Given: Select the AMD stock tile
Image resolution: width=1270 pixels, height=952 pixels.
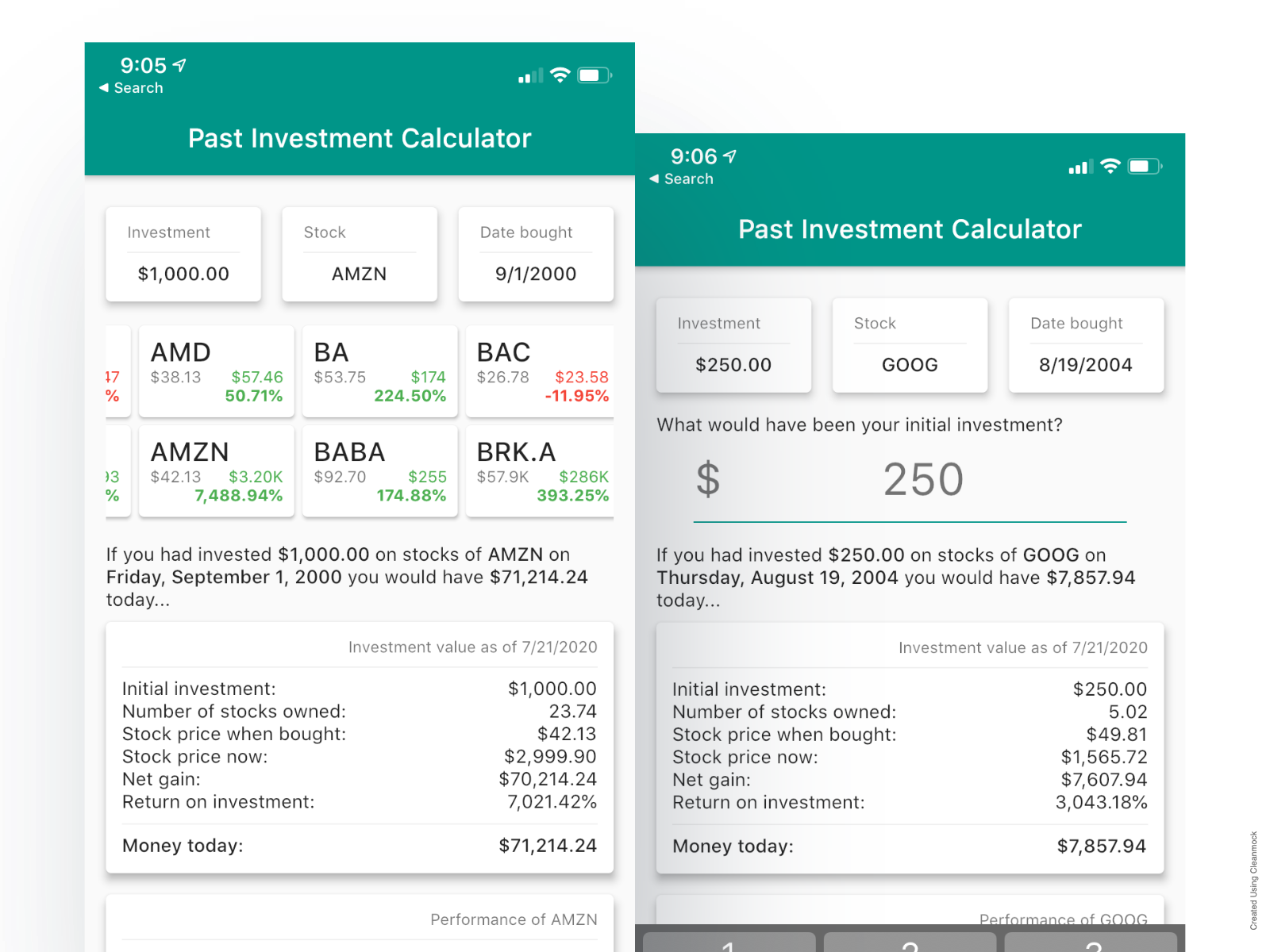Looking at the screenshot, I should (x=217, y=371).
